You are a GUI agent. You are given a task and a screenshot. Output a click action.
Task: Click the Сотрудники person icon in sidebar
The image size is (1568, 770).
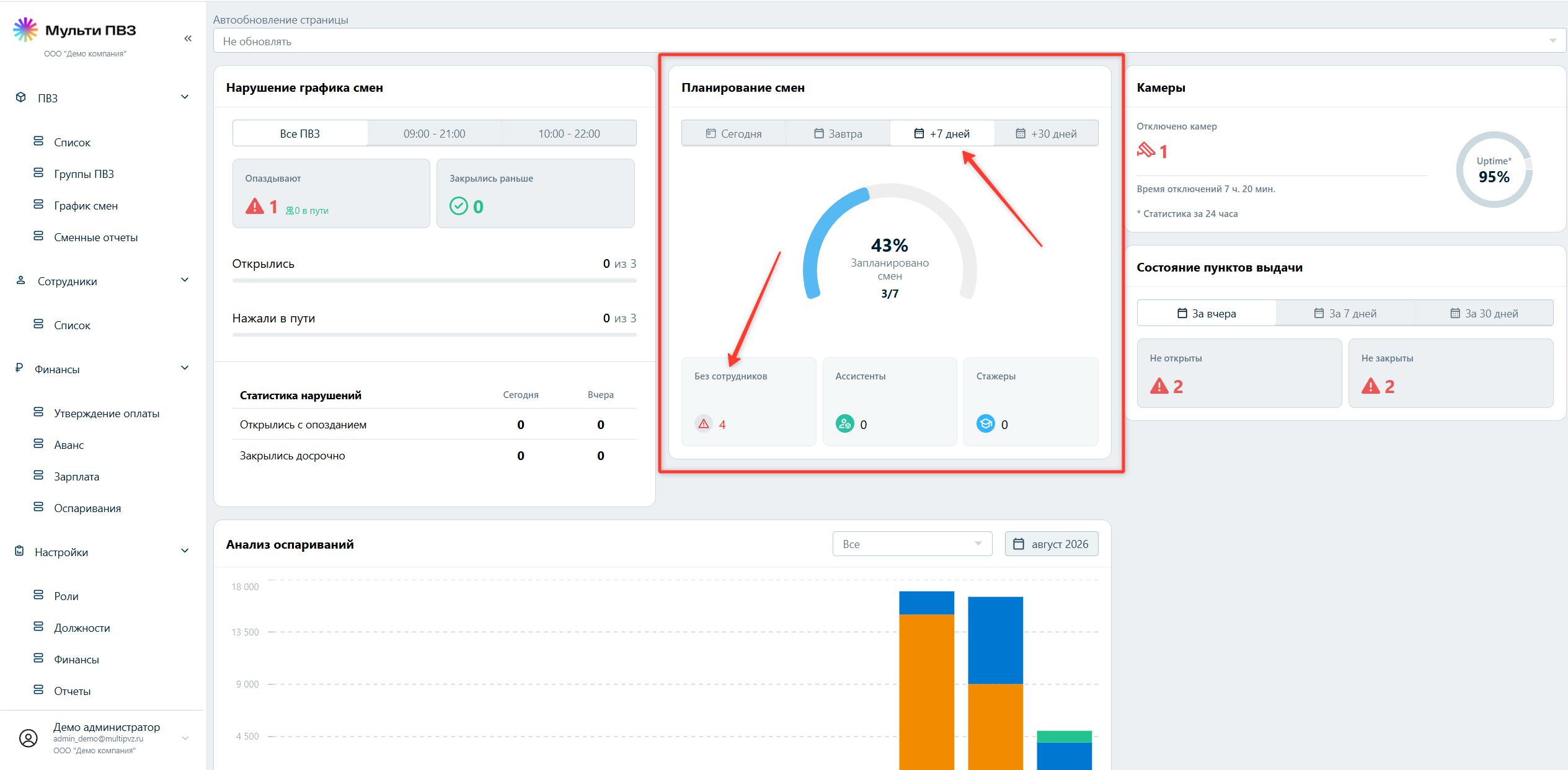(x=21, y=280)
